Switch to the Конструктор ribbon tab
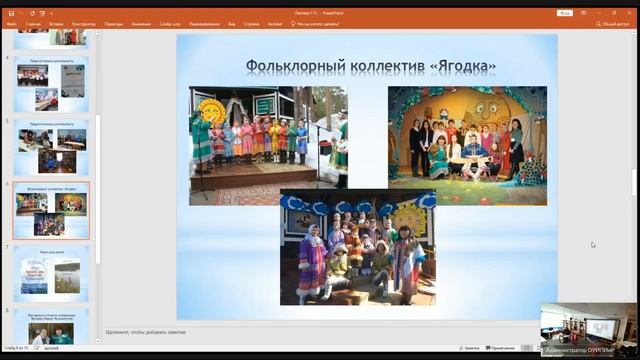 [x=84, y=24]
